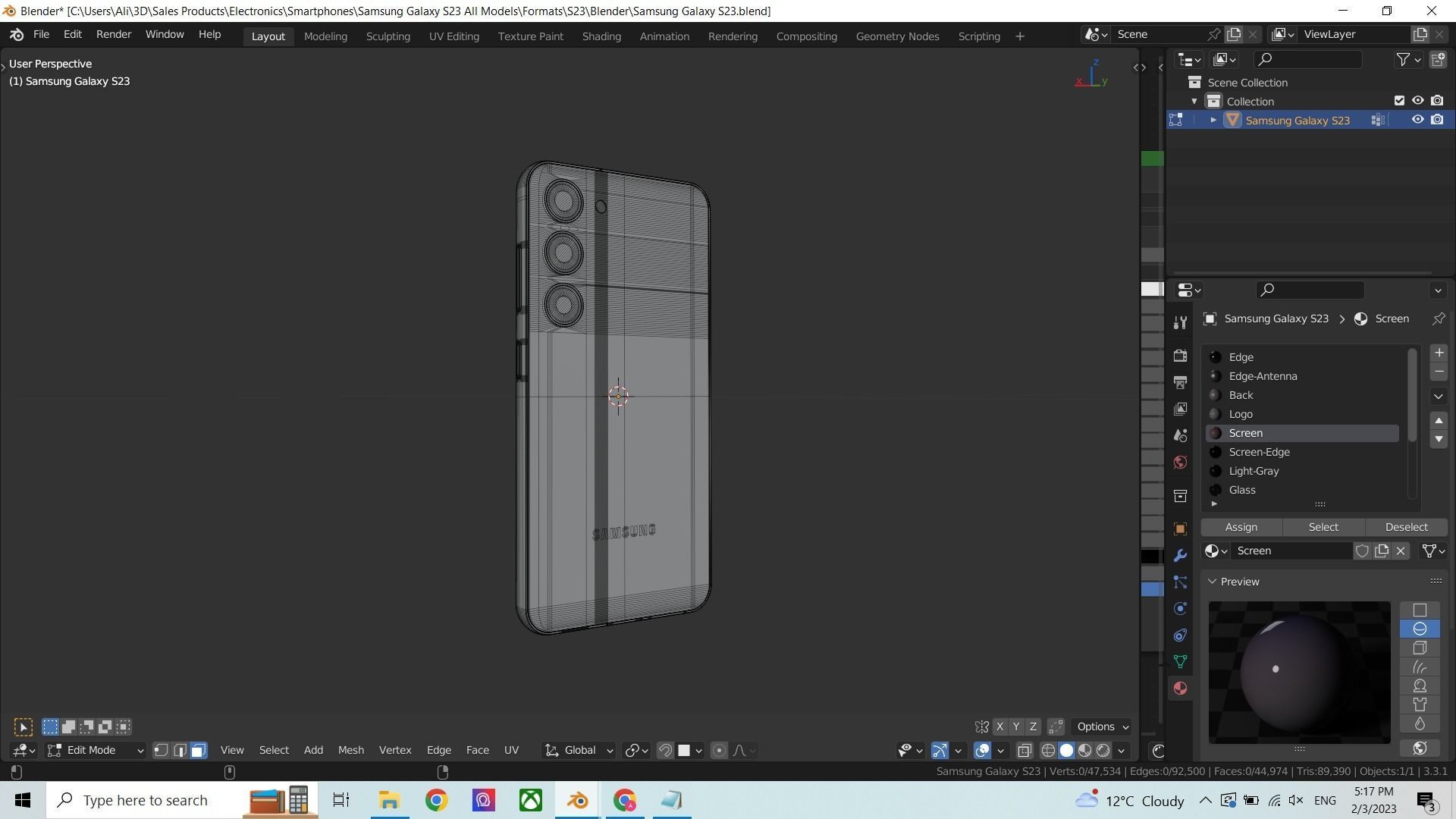Open the viewport Options dropdown
The height and width of the screenshot is (819, 1456).
tap(1102, 726)
